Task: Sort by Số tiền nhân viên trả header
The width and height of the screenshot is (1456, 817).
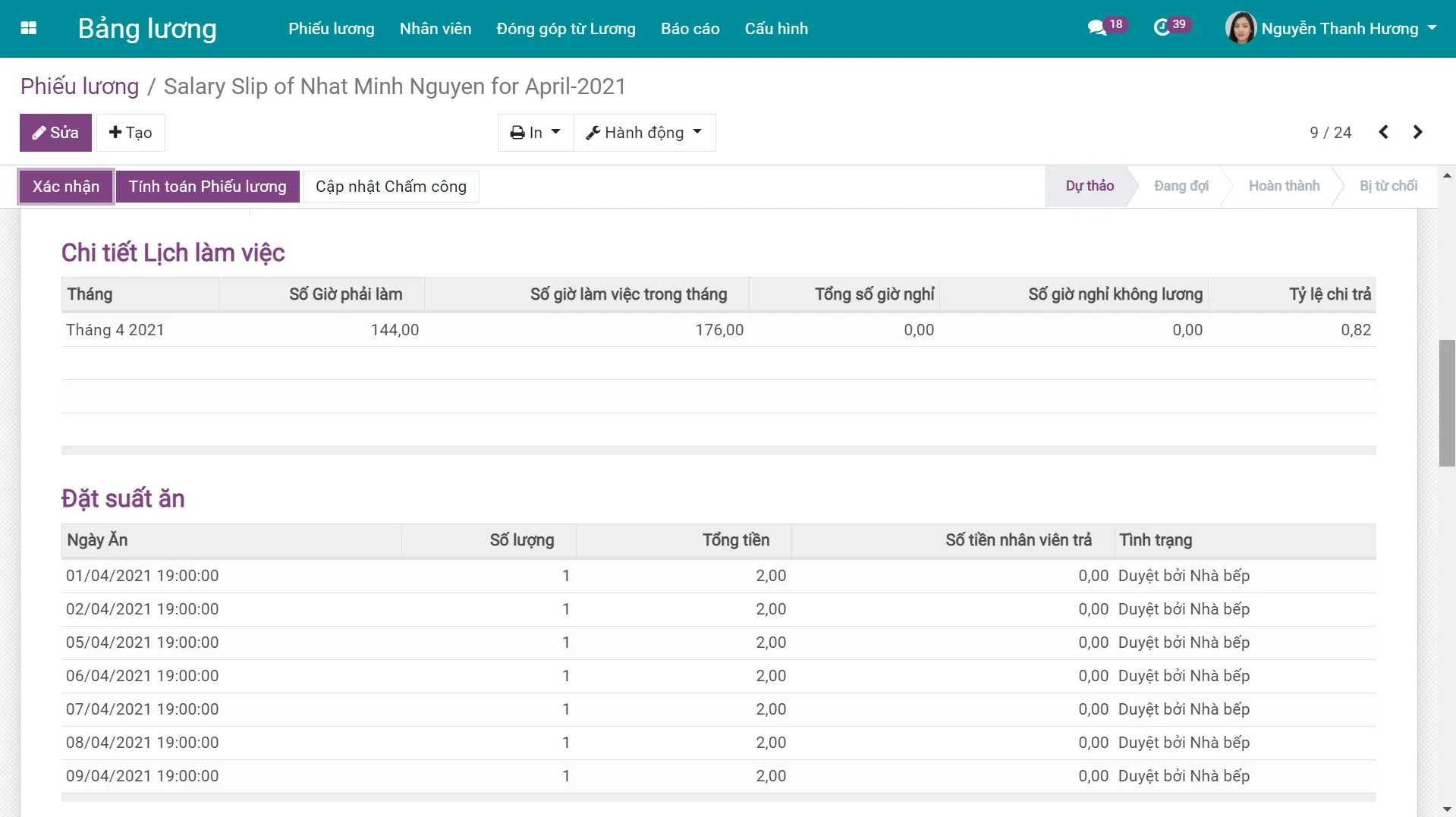Action: point(953,540)
